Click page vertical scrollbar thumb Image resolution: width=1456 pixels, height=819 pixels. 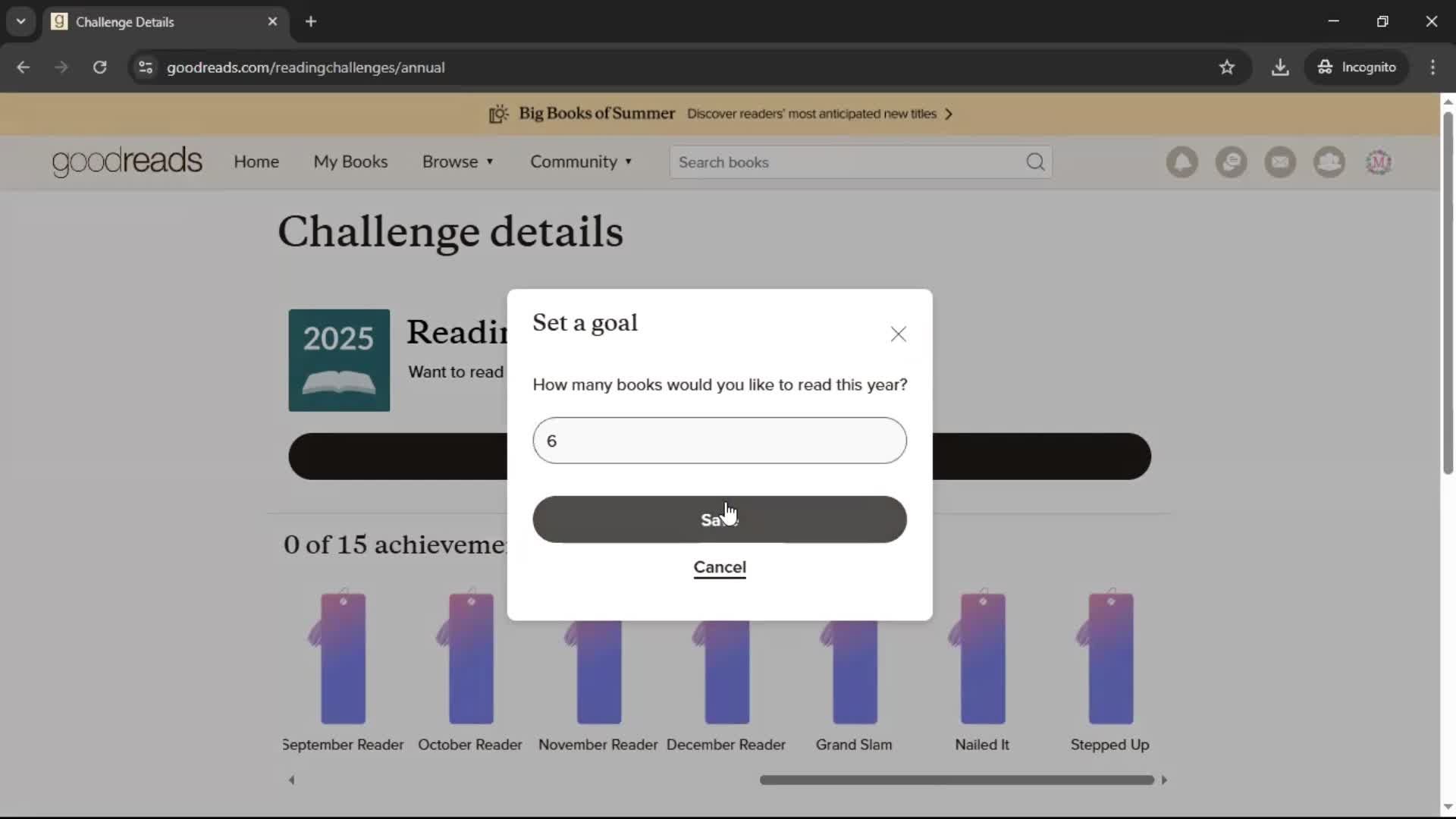pyautogui.click(x=1448, y=292)
